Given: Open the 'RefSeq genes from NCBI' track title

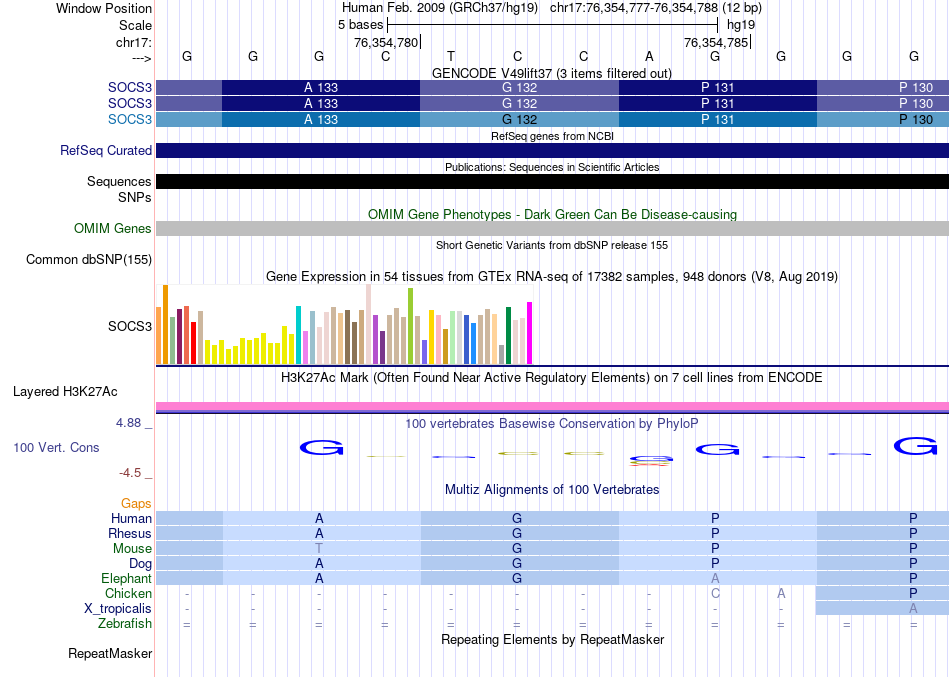Looking at the screenshot, I should point(552,136).
